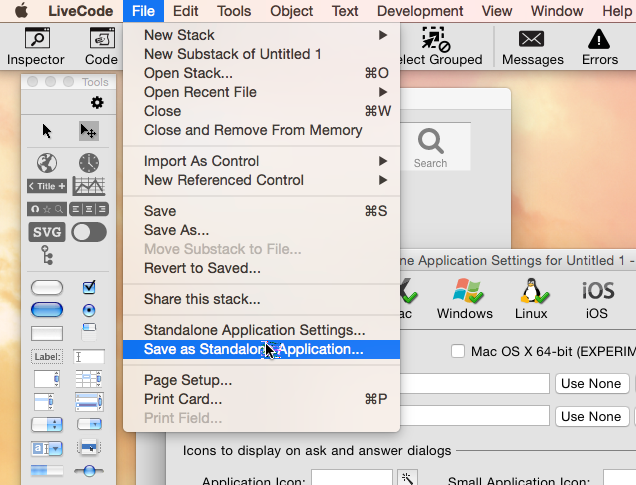This screenshot has width=636, height=485.
Task: Select the pulldown menu control
Action: point(89,425)
